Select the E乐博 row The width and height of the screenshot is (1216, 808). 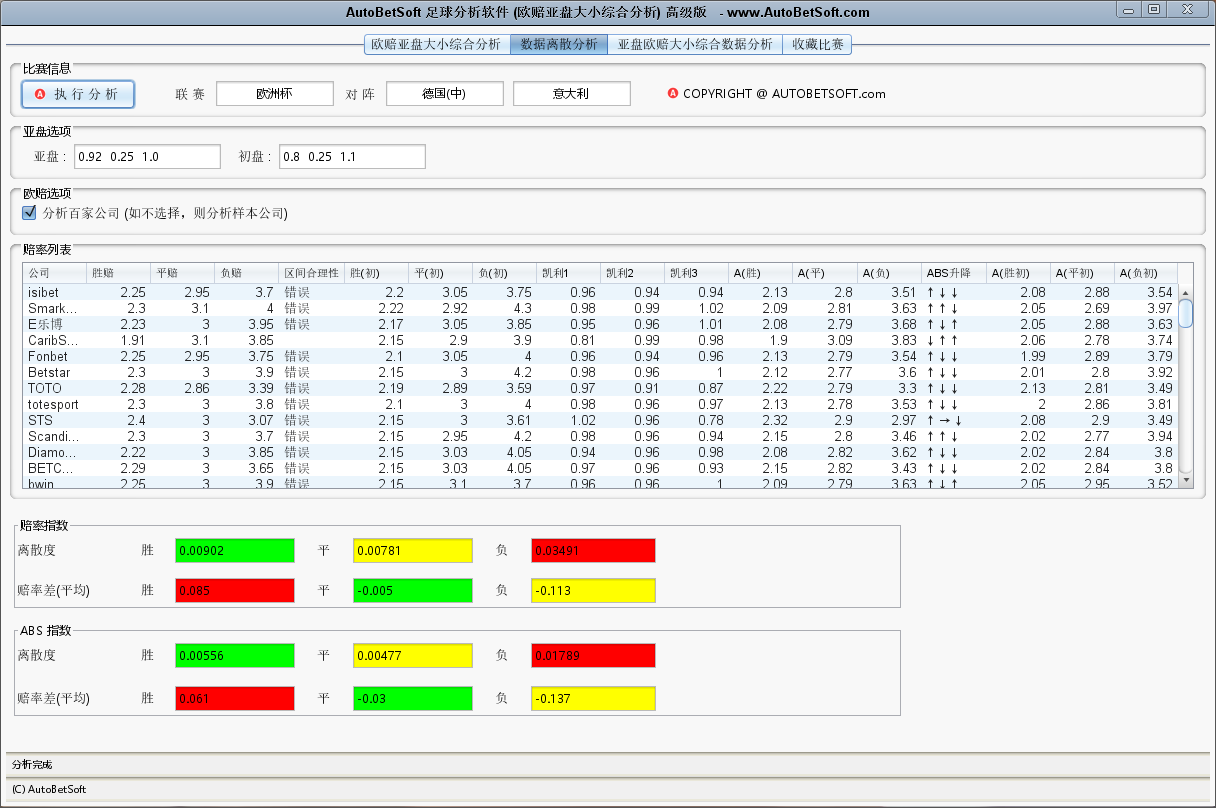[x=600, y=324]
